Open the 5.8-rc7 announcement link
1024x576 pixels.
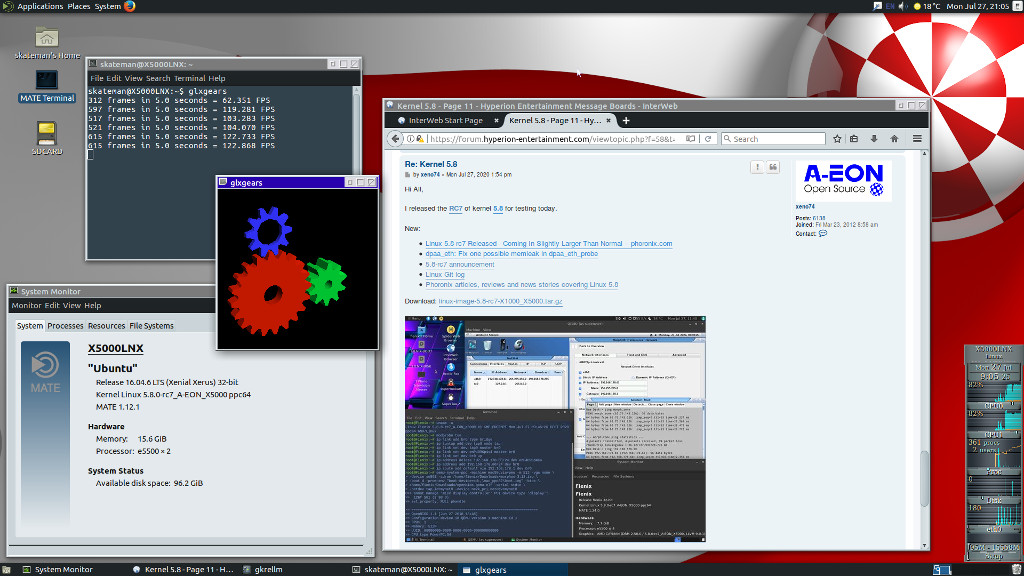[x=460, y=264]
